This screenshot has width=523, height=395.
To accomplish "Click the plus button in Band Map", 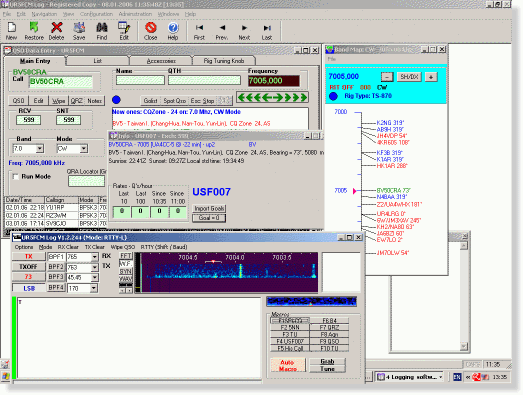I will 431,77.
